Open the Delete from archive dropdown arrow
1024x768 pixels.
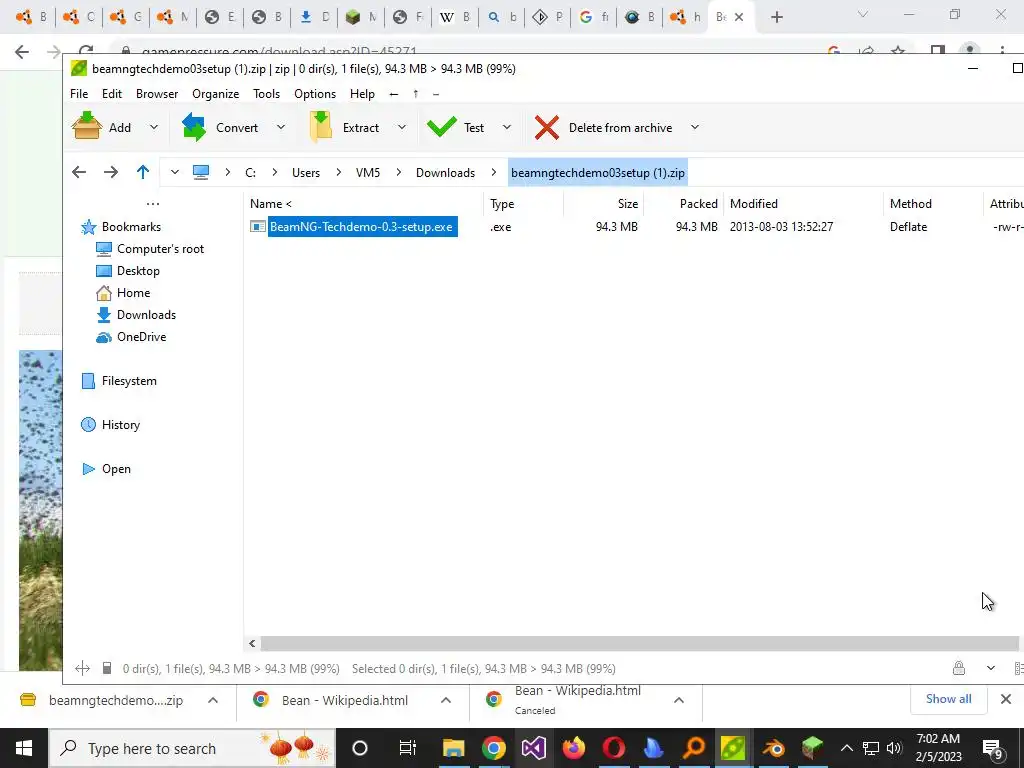pyautogui.click(x=695, y=127)
